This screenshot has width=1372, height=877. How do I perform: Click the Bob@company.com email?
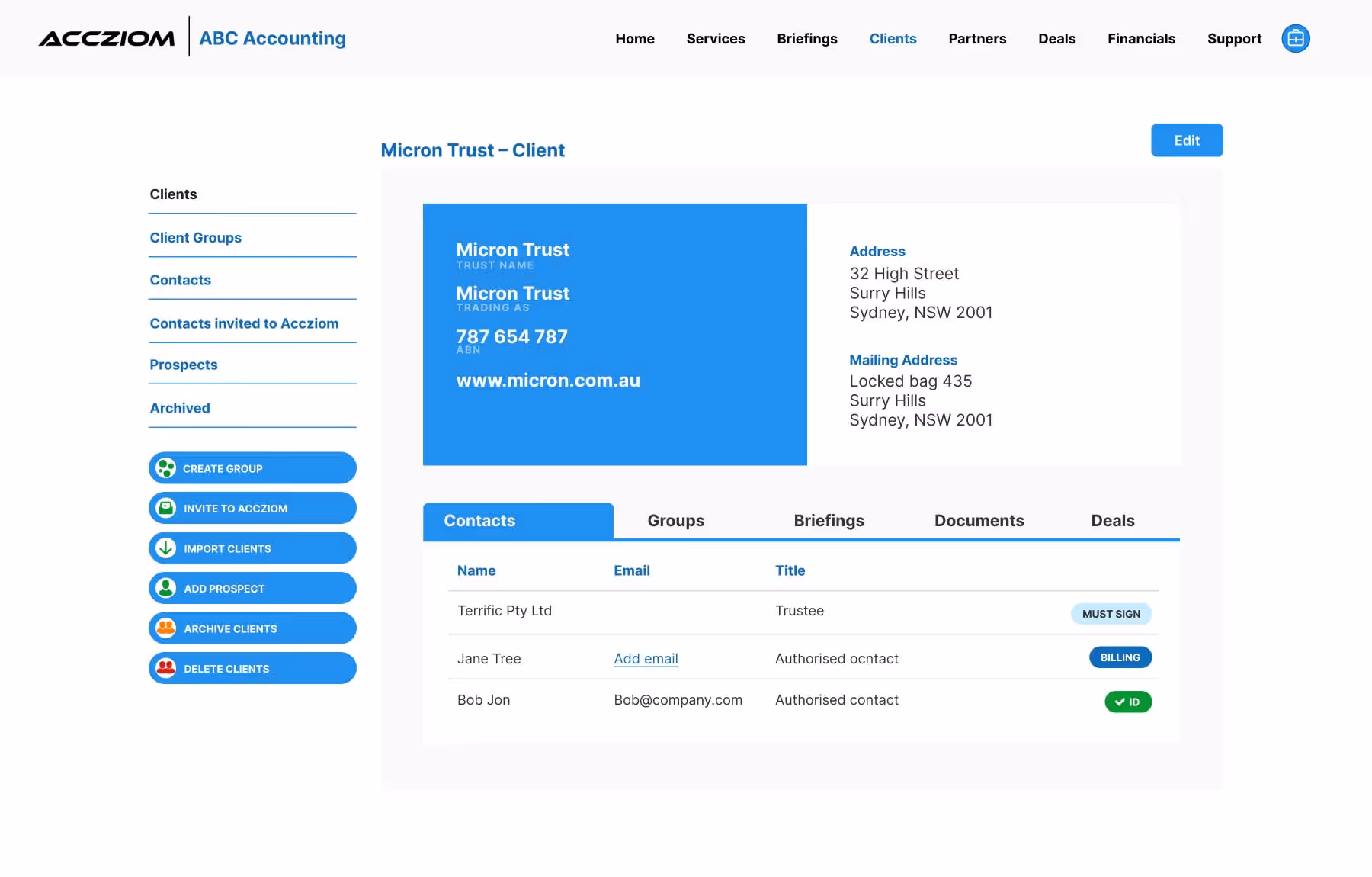[x=678, y=700]
